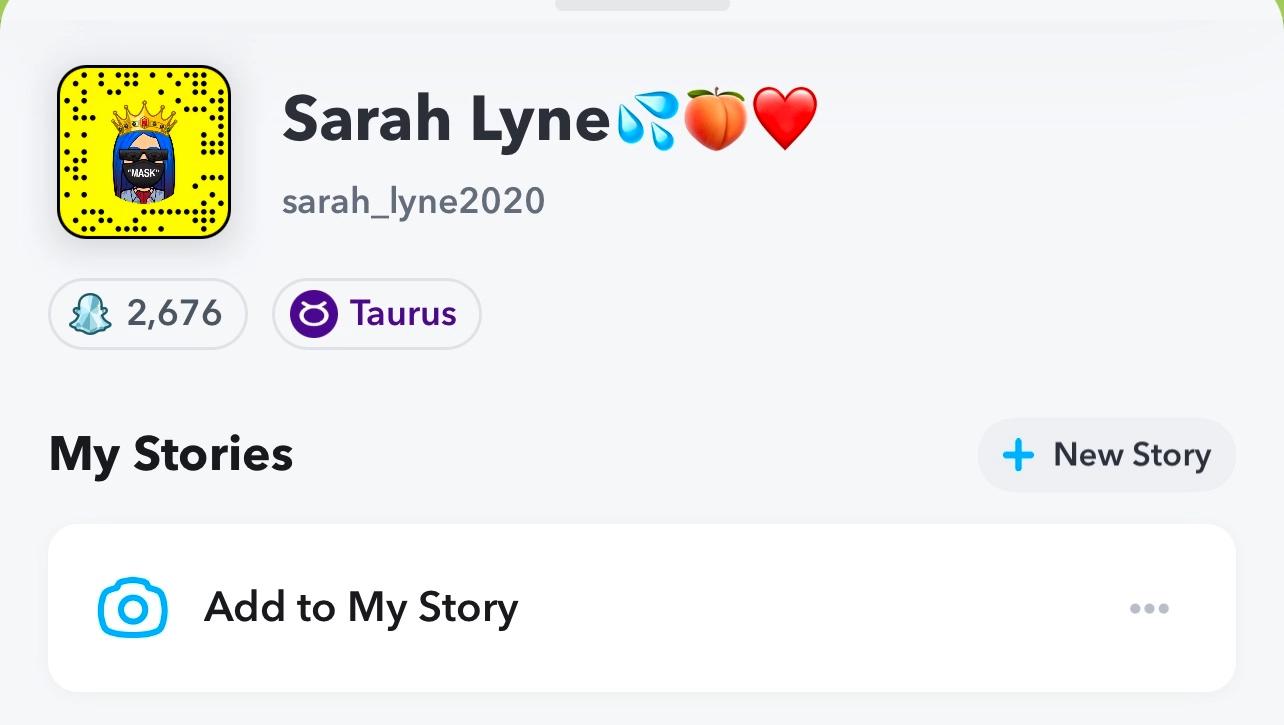Tap the blue camera icon
This screenshot has width=1284, height=725.
132,608
